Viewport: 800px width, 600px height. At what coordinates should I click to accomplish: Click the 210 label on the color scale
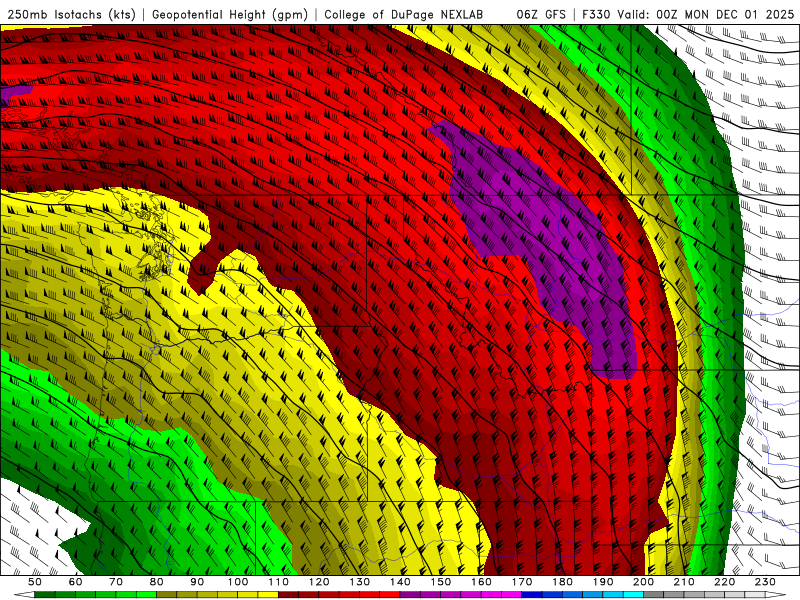point(684,582)
